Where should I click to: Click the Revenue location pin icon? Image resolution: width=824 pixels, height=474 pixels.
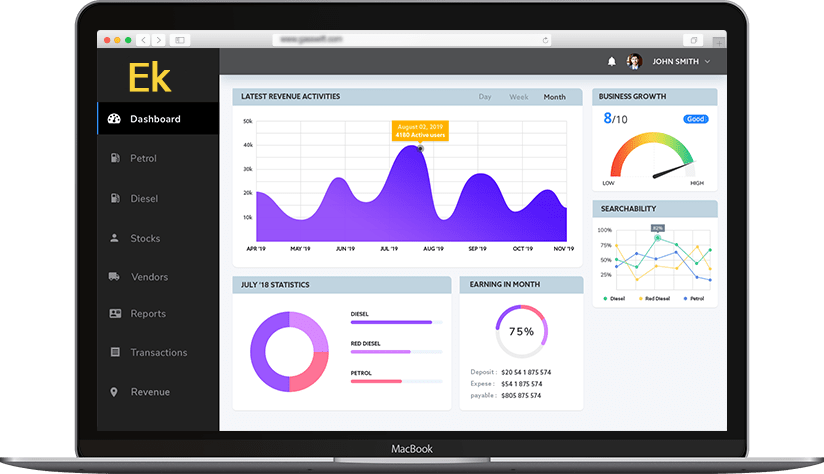point(114,392)
